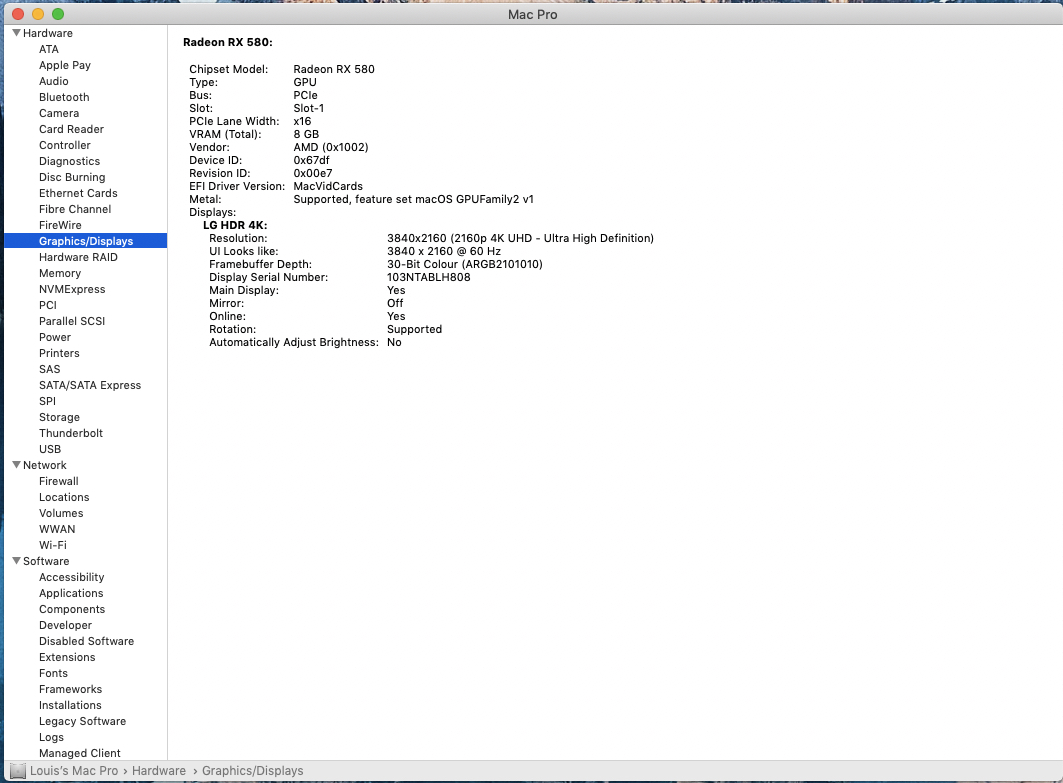Open the Audio hardware entry

pyautogui.click(x=54, y=81)
